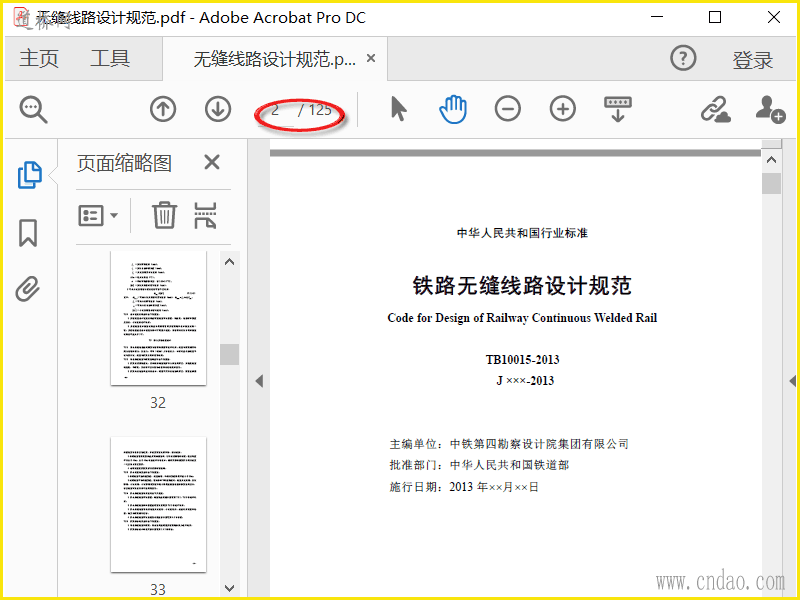Click the English title Code for Design
Screen dimensions: 800x600
coord(522,318)
